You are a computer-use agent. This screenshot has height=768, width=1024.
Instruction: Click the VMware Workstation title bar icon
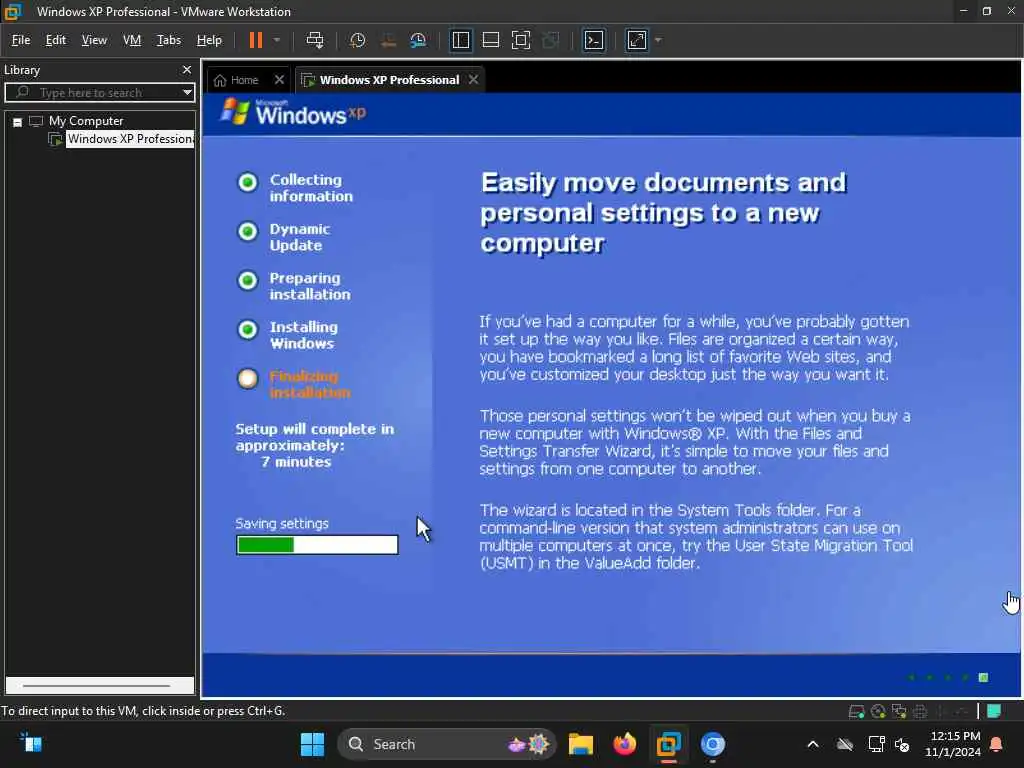pos(13,11)
